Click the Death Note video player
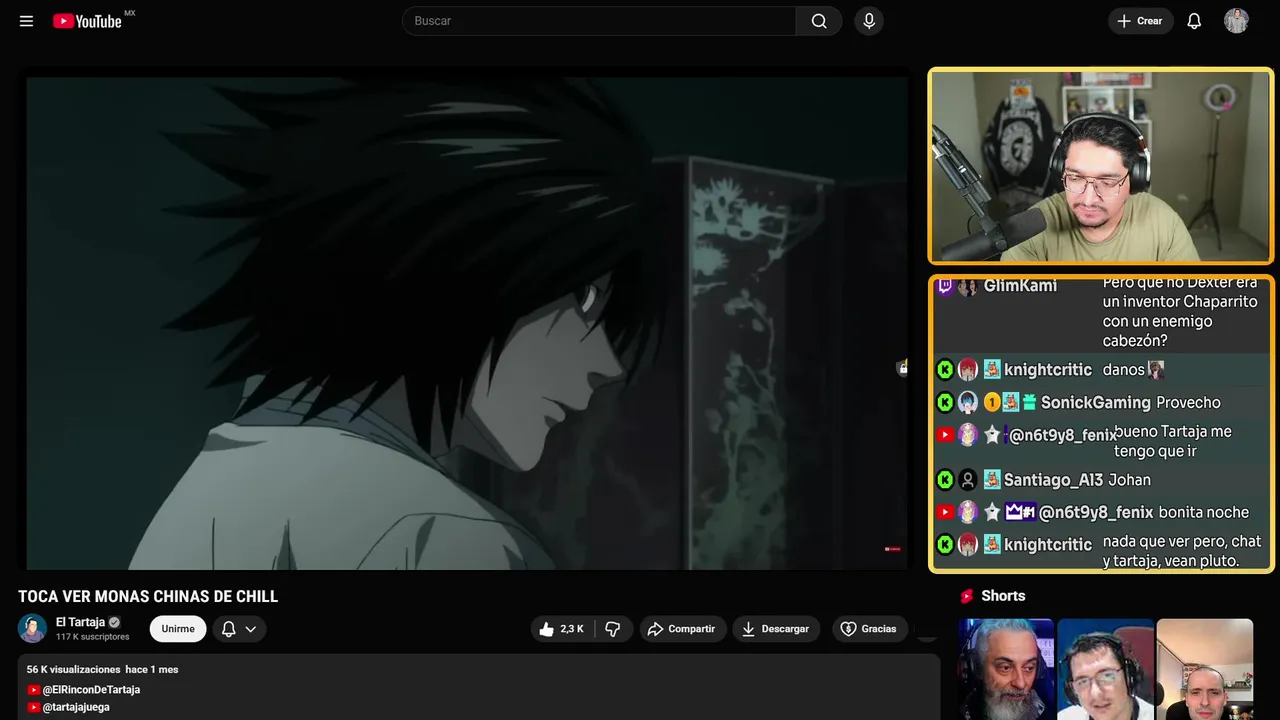The height and width of the screenshot is (720, 1280). pyautogui.click(x=466, y=322)
